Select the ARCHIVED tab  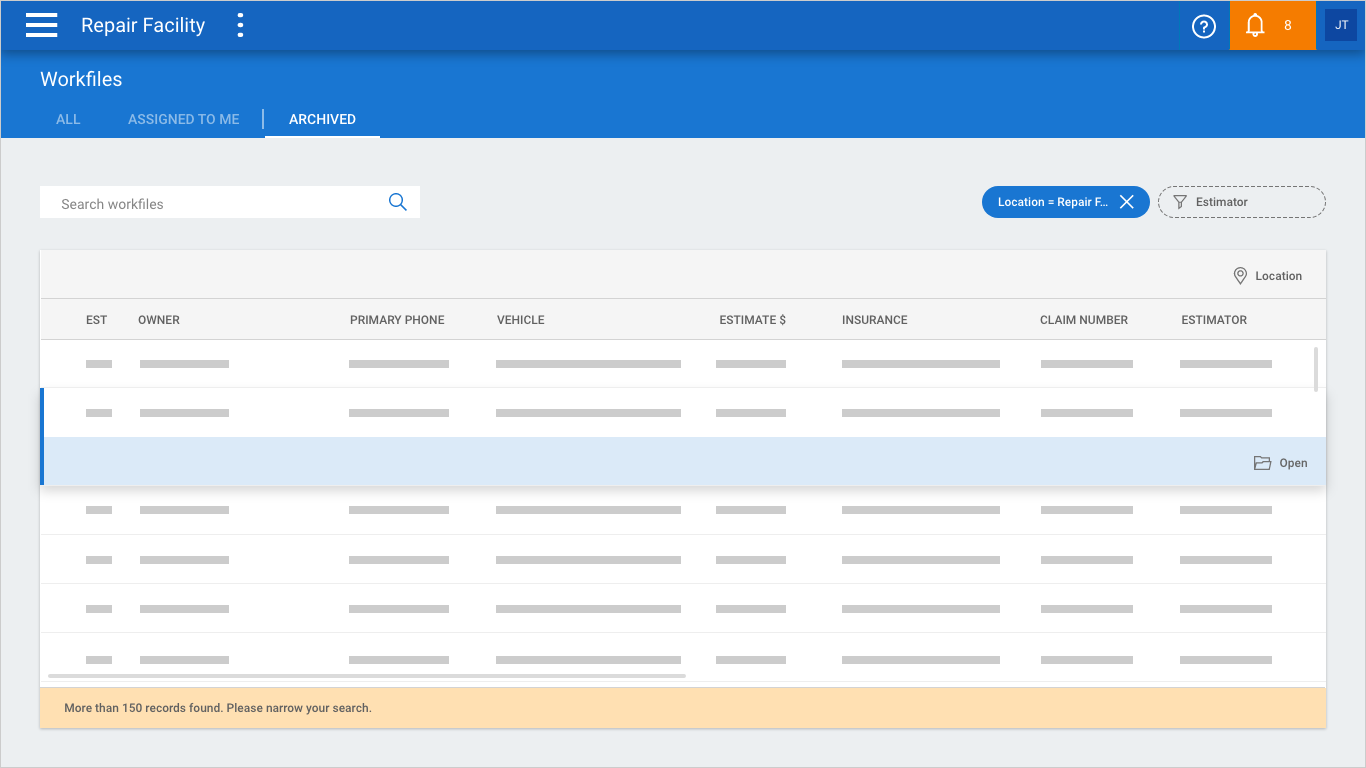click(322, 119)
